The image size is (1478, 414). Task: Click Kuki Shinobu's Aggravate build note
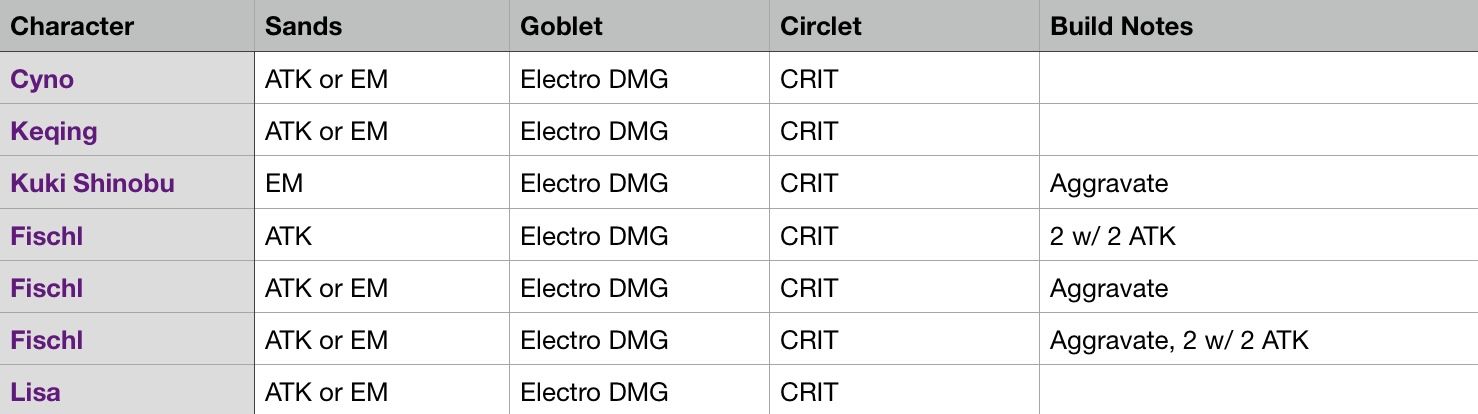1109,183
